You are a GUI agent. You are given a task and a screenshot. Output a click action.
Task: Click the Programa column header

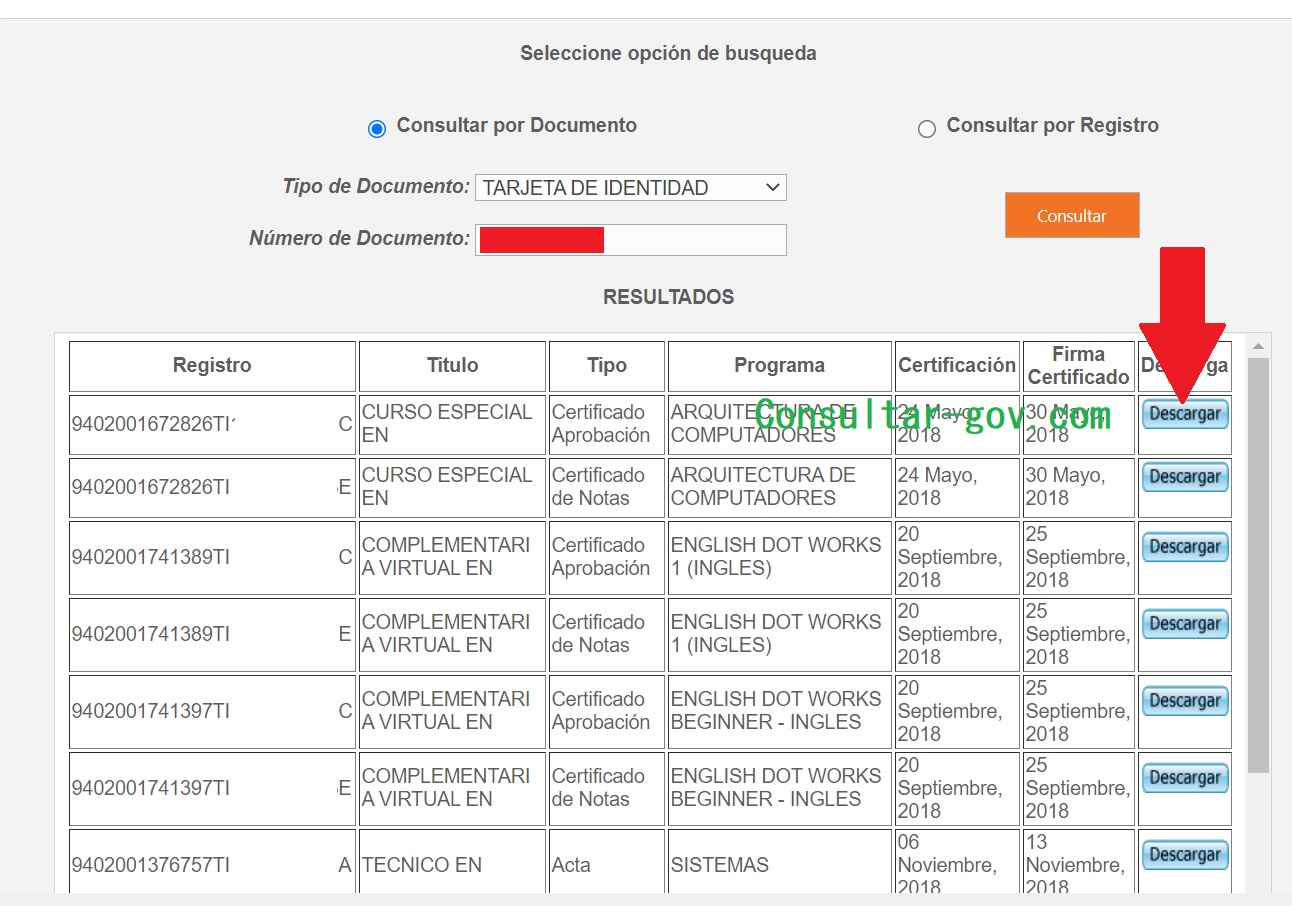pyautogui.click(x=779, y=366)
